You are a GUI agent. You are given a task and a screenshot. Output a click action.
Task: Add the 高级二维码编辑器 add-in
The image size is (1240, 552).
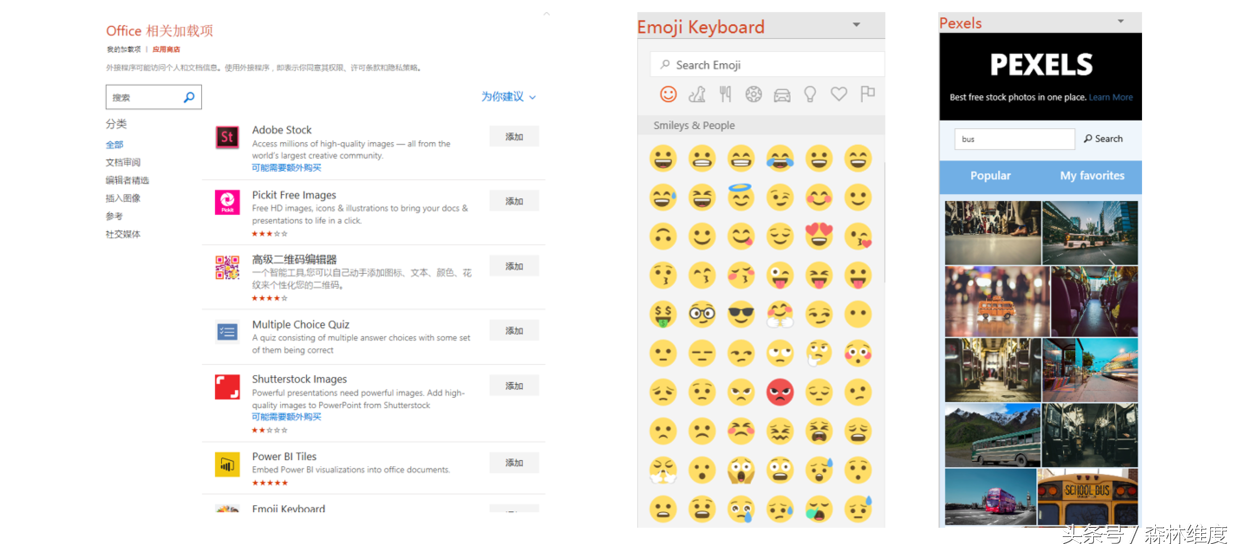514,266
